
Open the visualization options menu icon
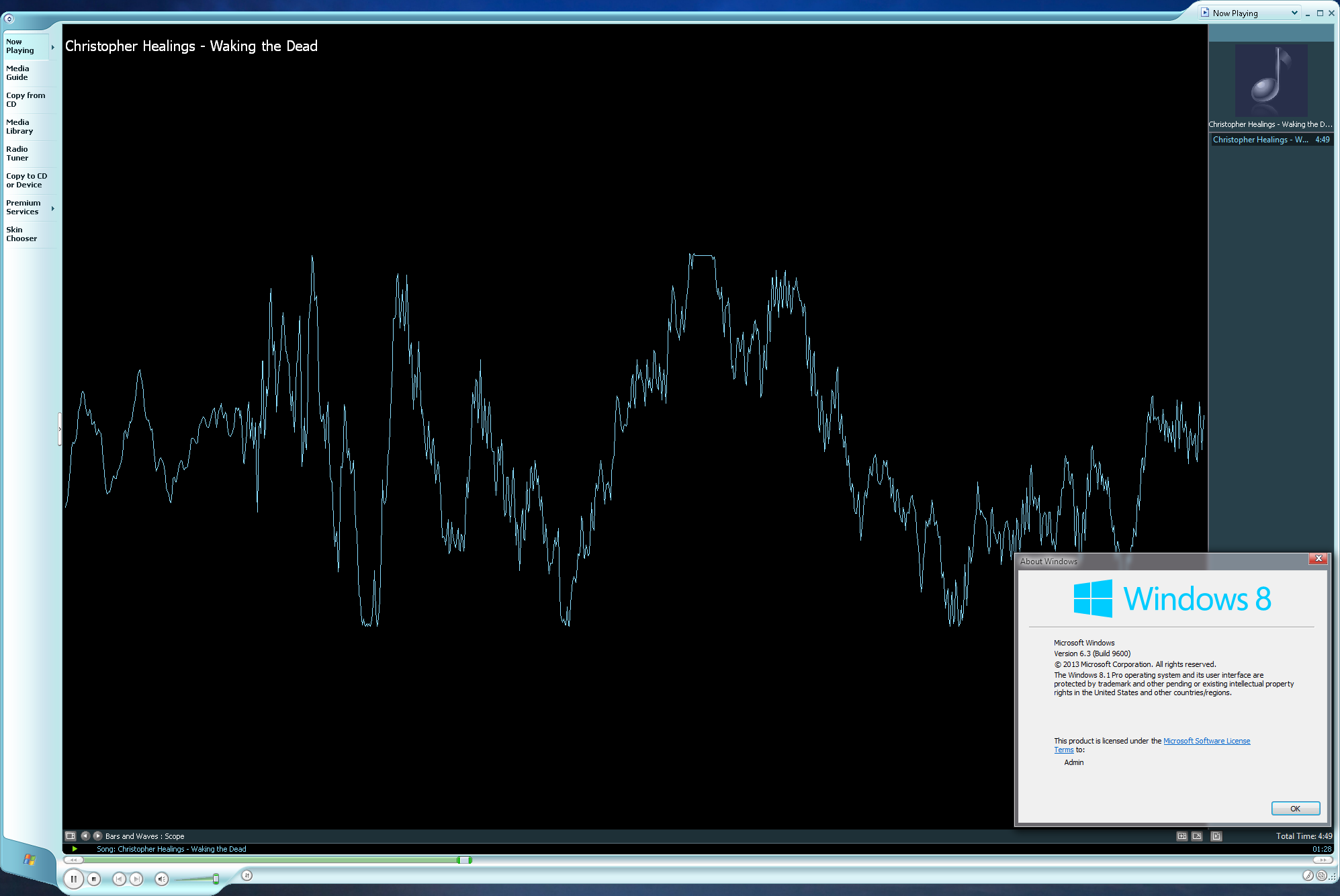[71, 836]
